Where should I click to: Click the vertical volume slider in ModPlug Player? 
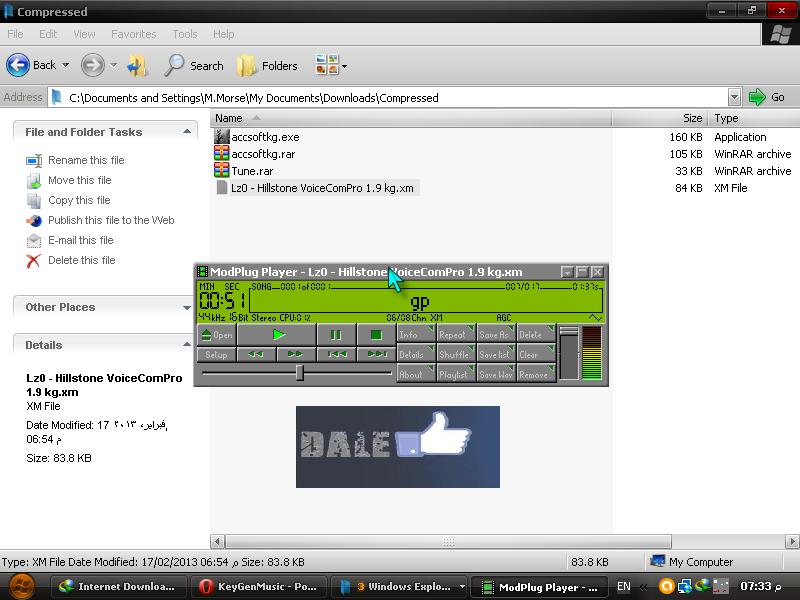[569, 353]
